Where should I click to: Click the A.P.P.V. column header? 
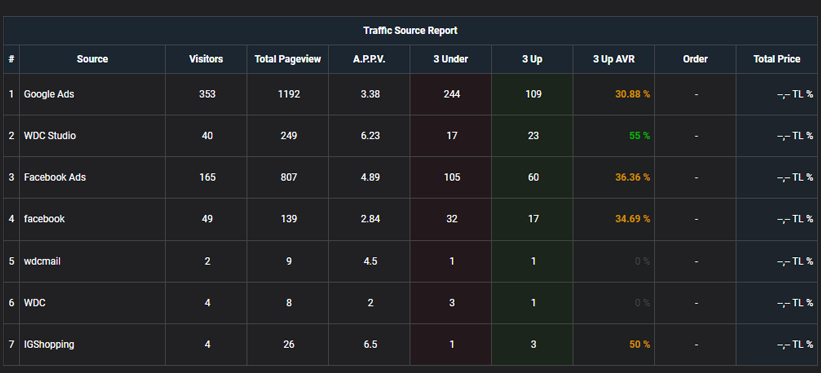(x=369, y=59)
